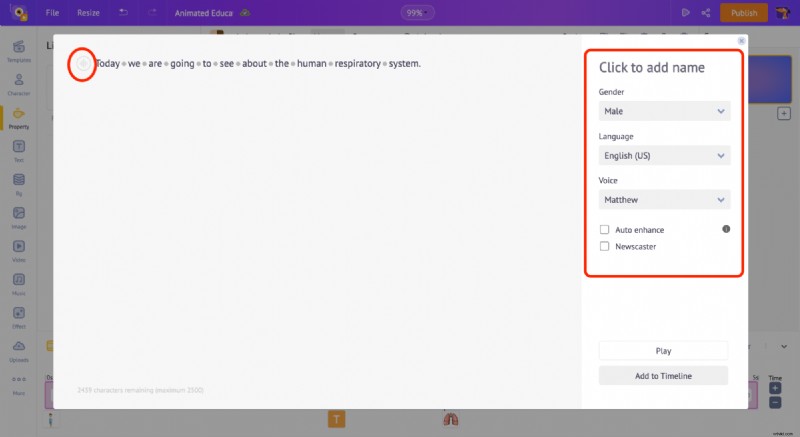
Task: Preview the video with the play icon
Action: pyautogui.click(x=686, y=13)
